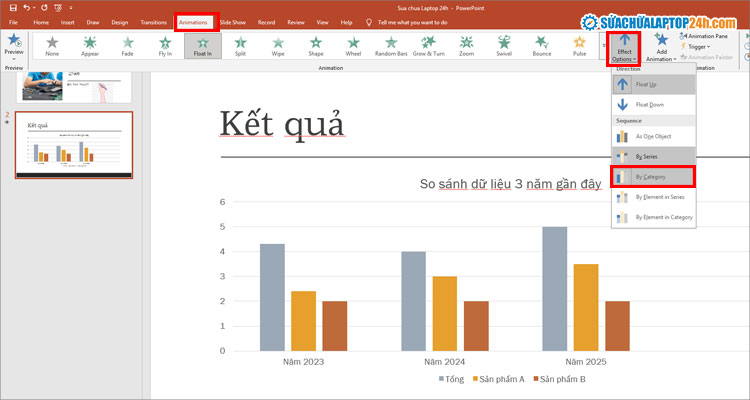Open the Review tab

coord(296,22)
